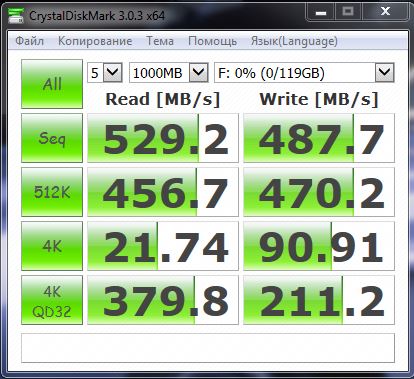
Task: Click the CrystalDiskMark title bar app icon
Action: point(16,15)
